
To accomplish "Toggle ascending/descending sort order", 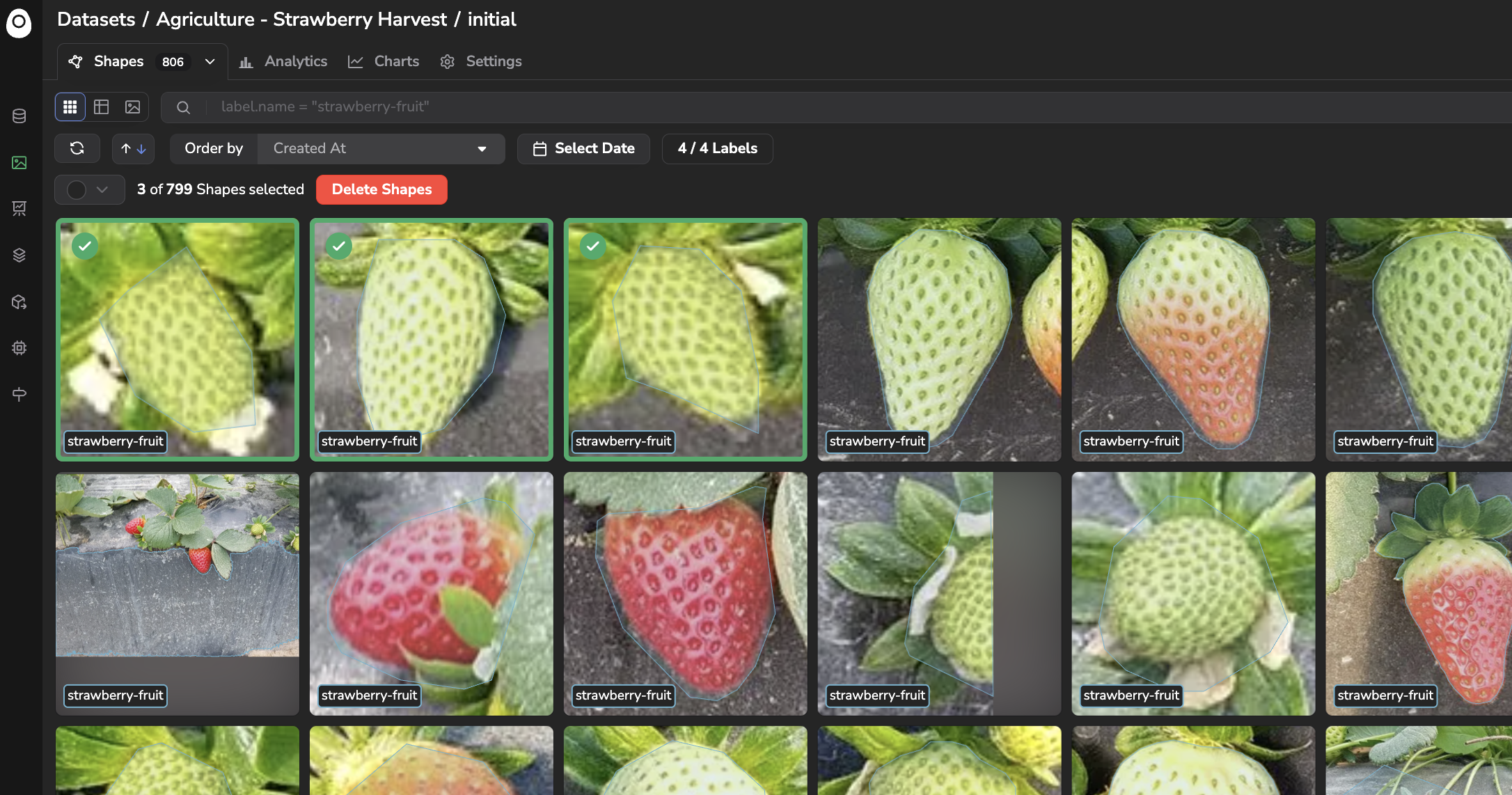I will click(133, 148).
